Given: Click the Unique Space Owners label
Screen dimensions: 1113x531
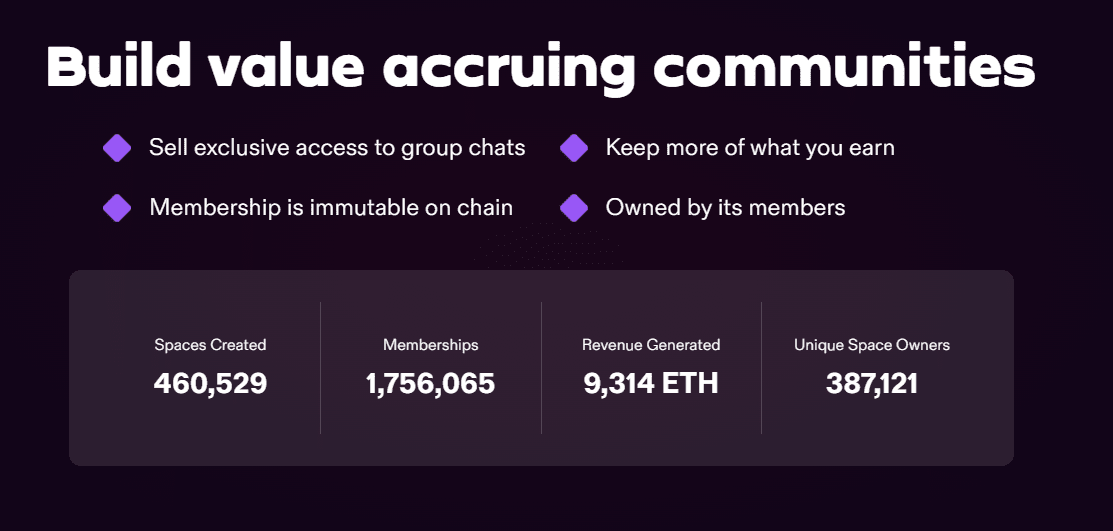Looking at the screenshot, I should [x=872, y=345].
